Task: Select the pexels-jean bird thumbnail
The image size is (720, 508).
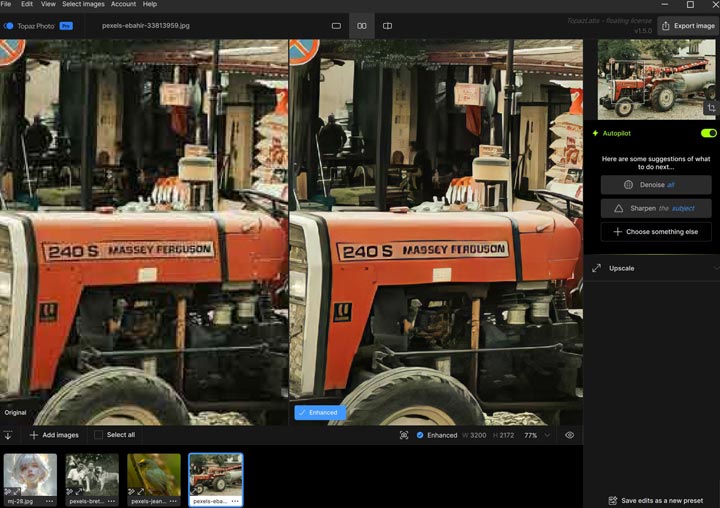Action: click(x=154, y=476)
